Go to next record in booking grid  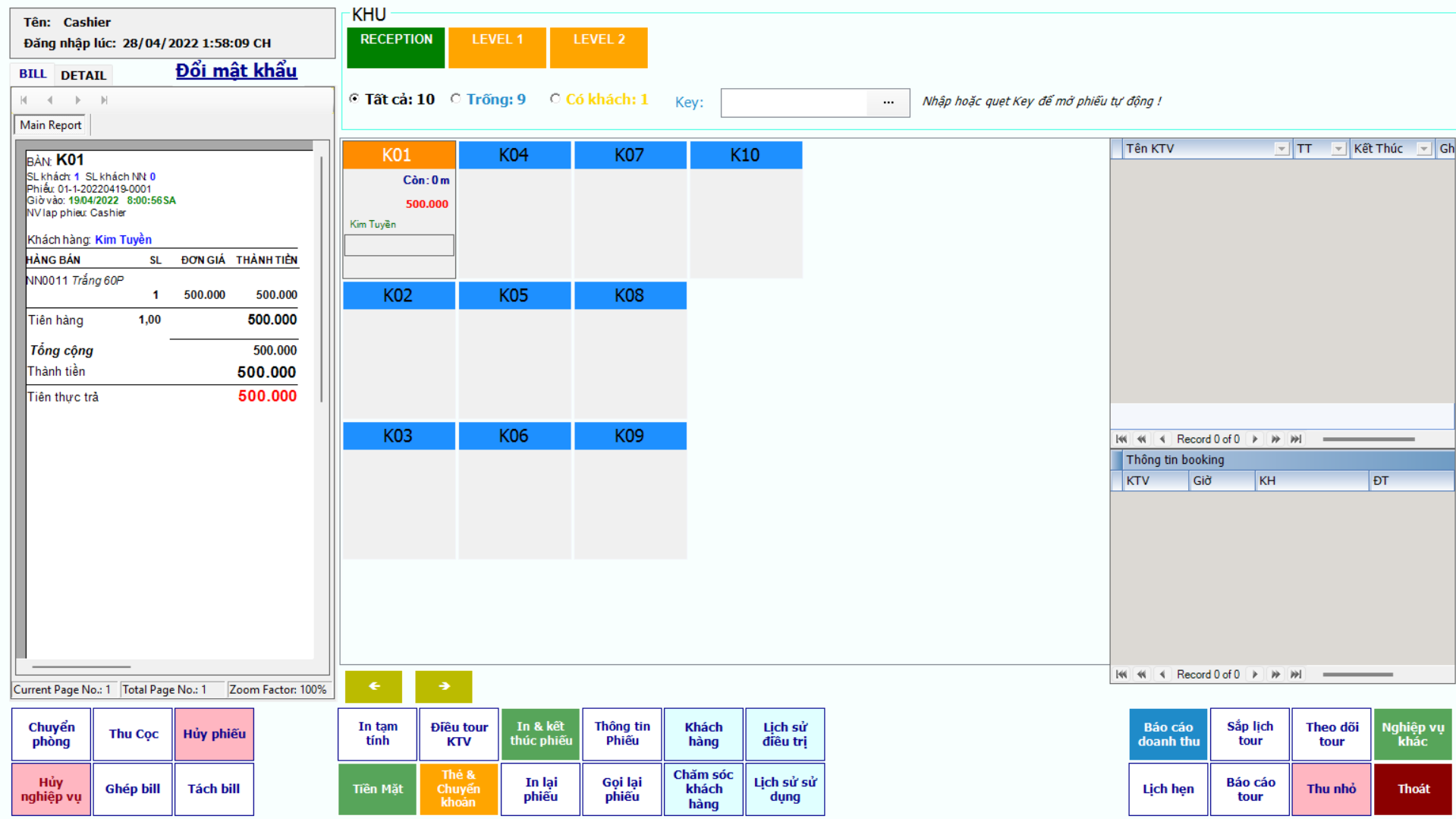(x=1255, y=675)
